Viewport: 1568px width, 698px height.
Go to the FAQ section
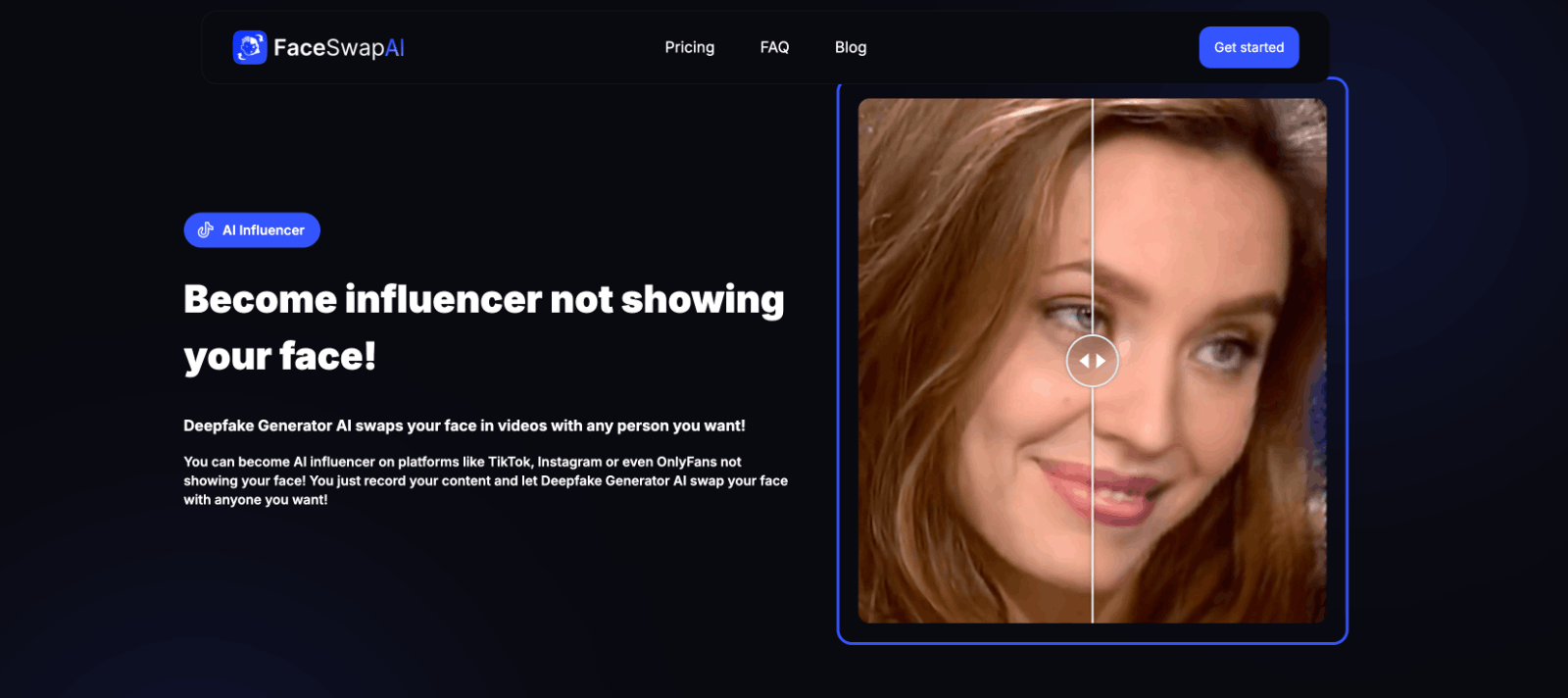pyautogui.click(x=774, y=47)
